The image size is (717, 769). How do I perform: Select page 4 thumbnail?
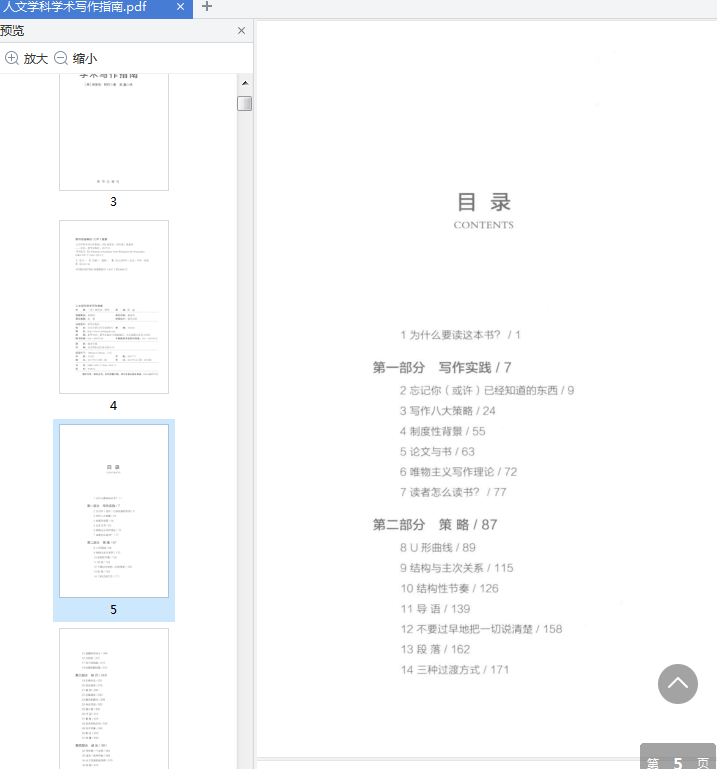[114, 307]
